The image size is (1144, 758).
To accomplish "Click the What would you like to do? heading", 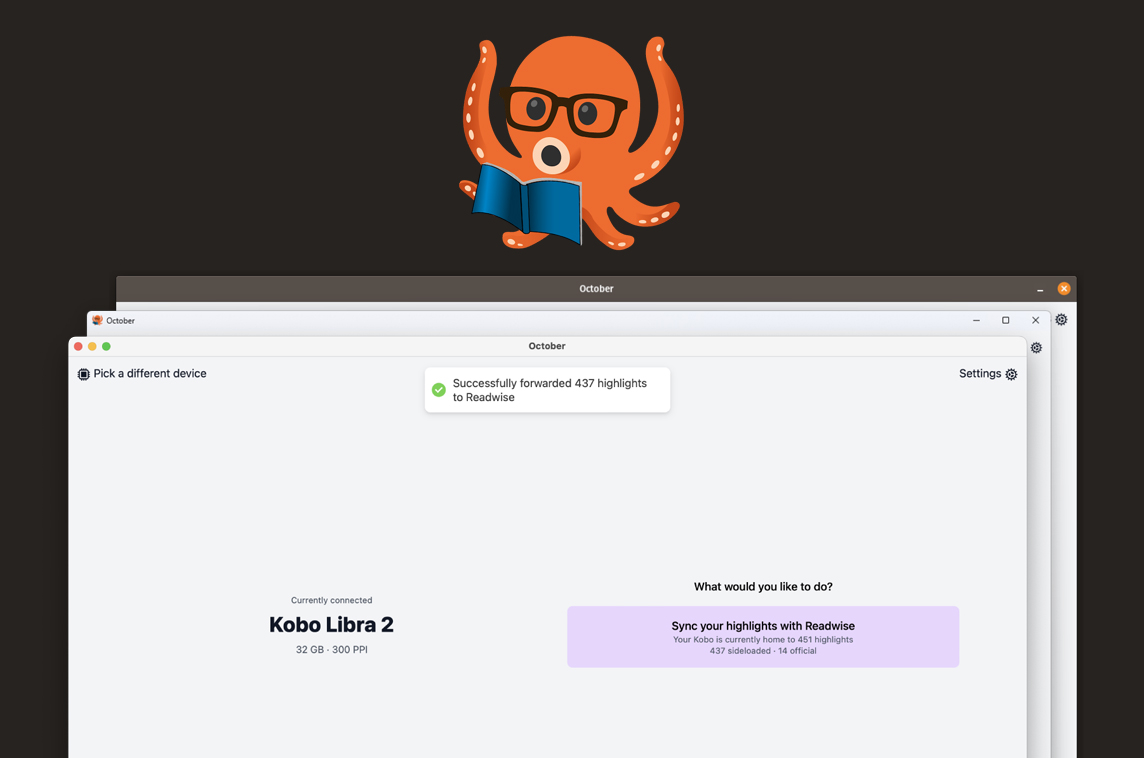I will tap(763, 587).
